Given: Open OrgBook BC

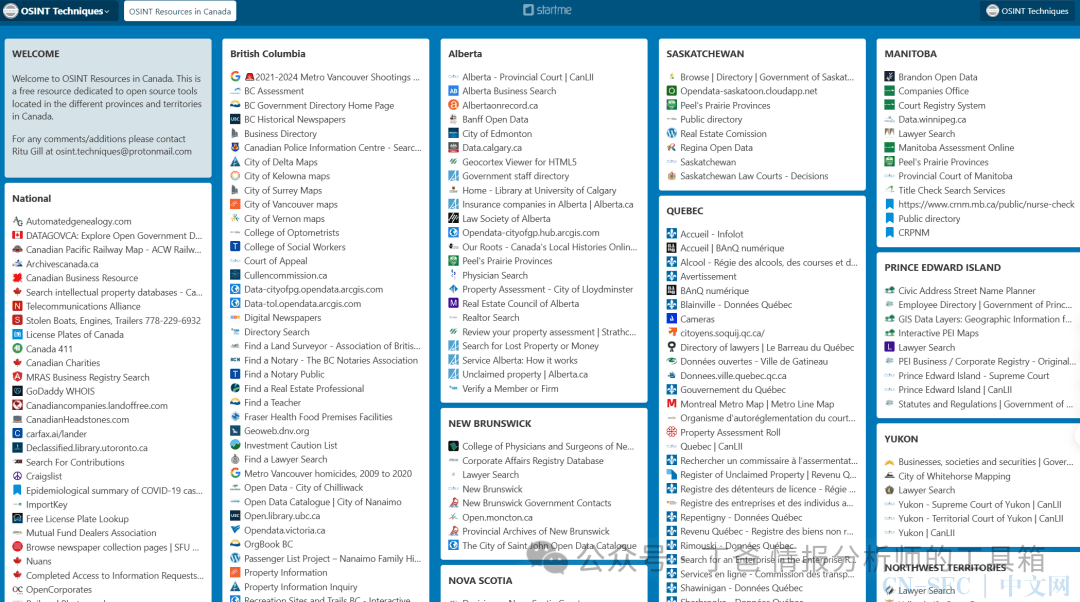Looking at the screenshot, I should coord(268,544).
